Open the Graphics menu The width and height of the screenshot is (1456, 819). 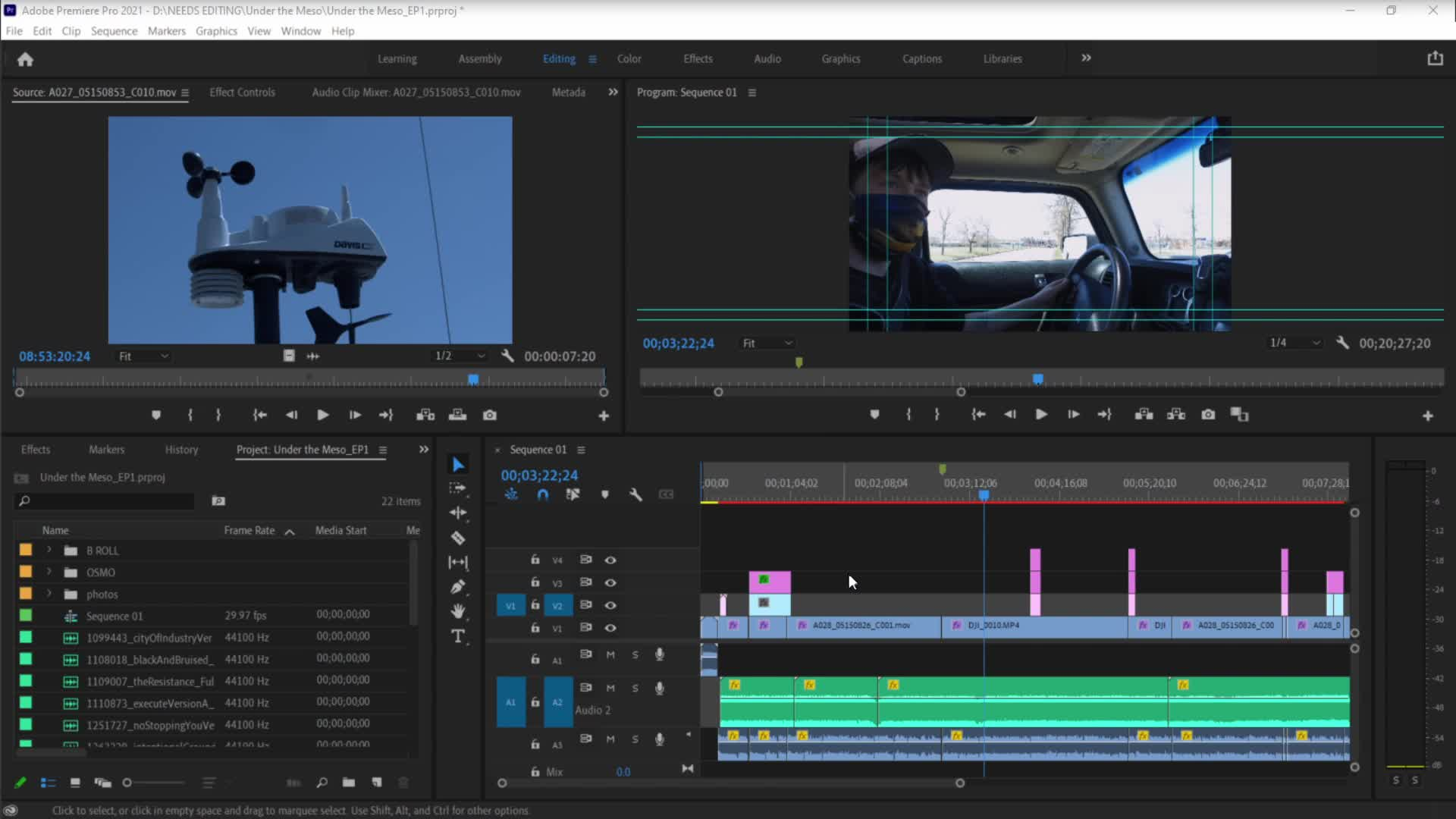216,31
